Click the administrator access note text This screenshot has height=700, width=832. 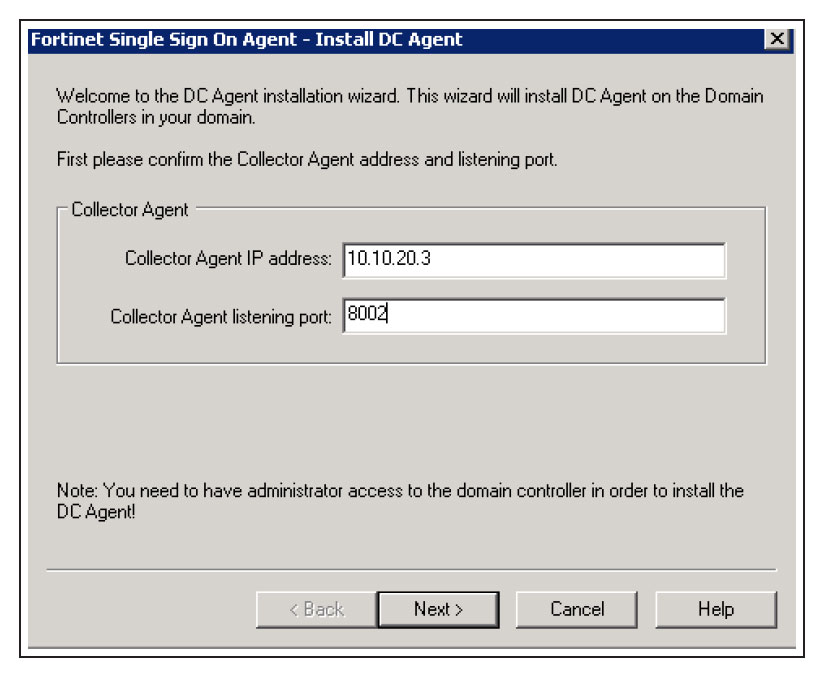pos(400,500)
